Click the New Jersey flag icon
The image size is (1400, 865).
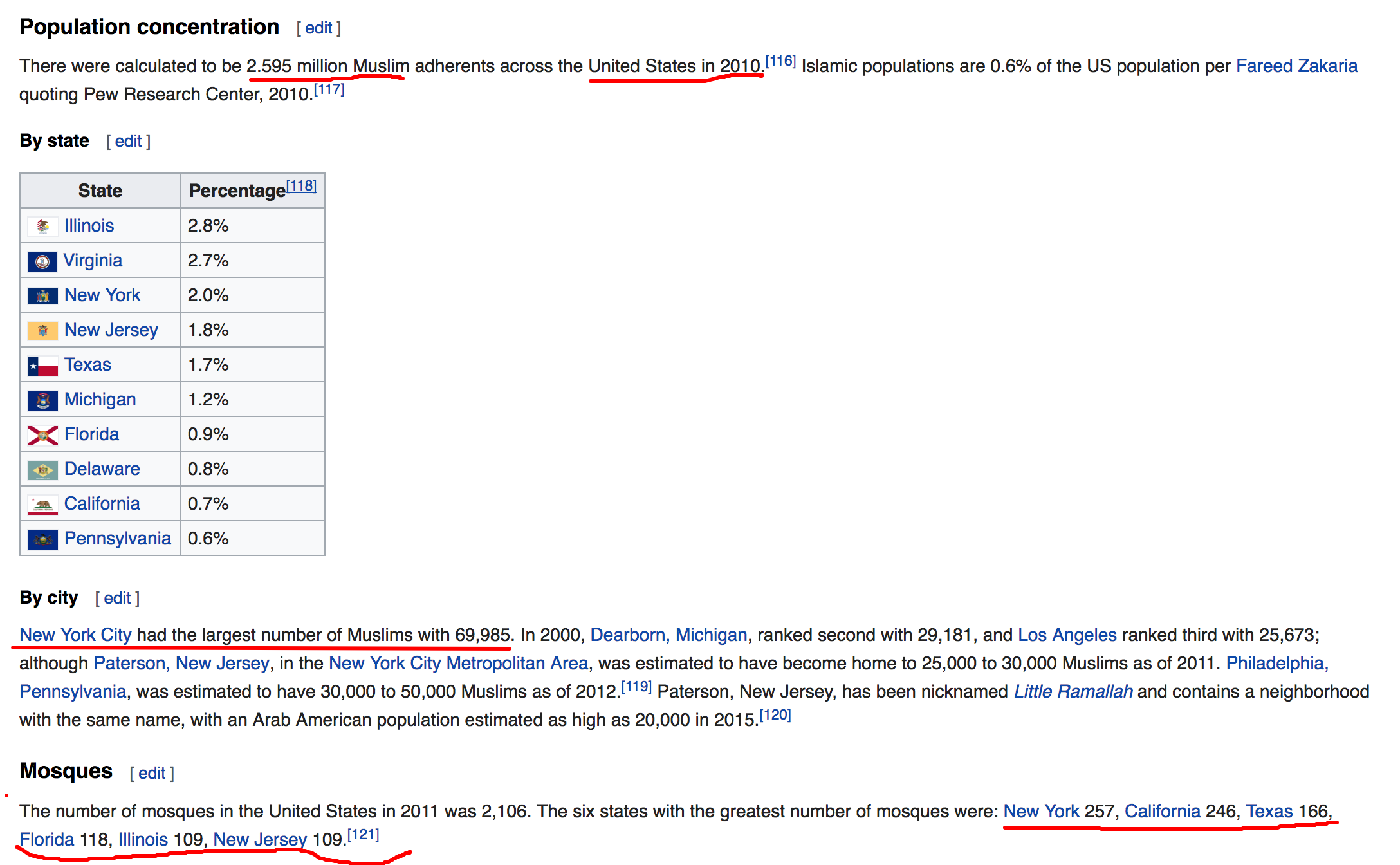click(42, 331)
